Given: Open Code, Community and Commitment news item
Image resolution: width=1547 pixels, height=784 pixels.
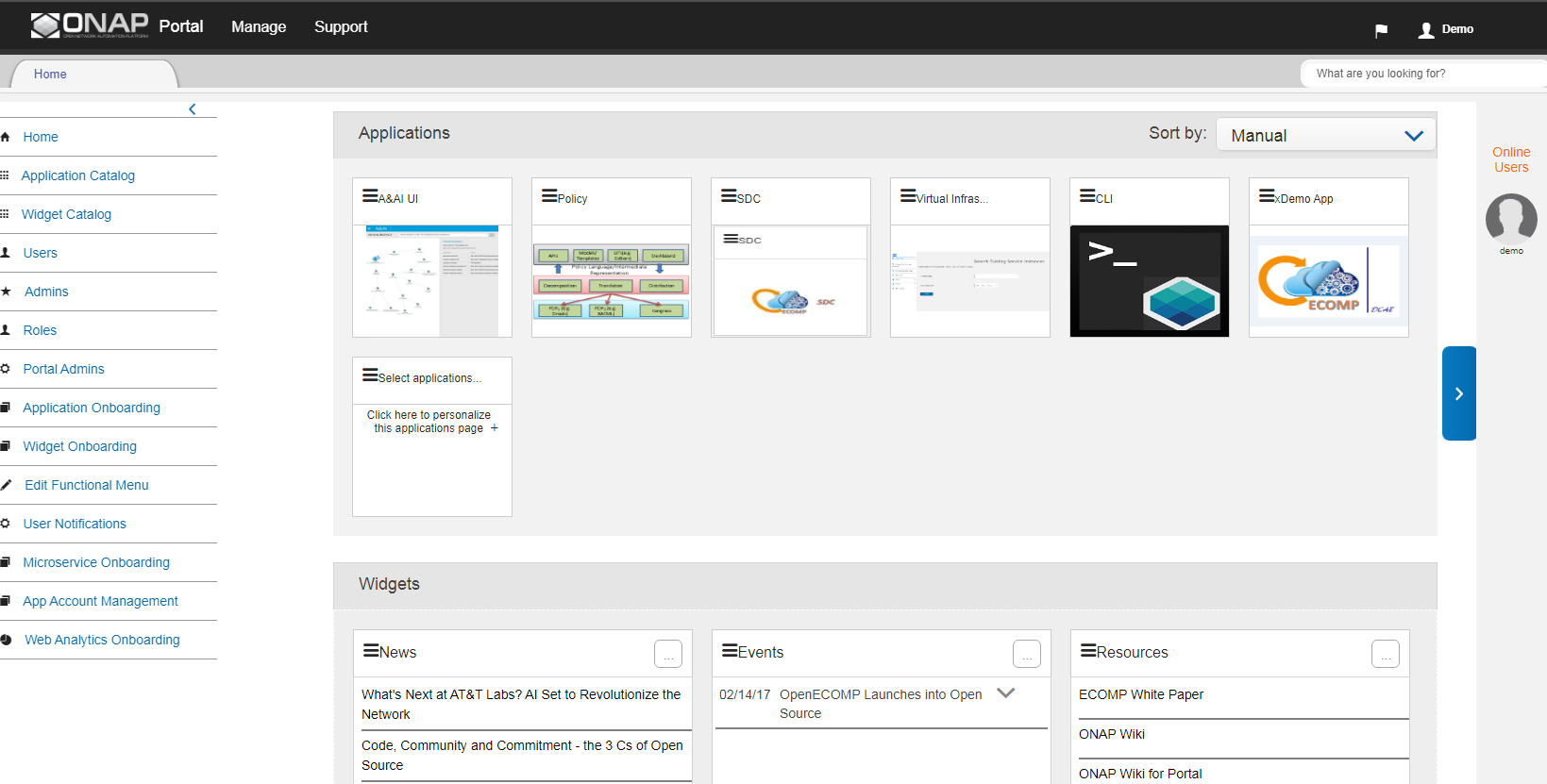Looking at the screenshot, I should 522,755.
